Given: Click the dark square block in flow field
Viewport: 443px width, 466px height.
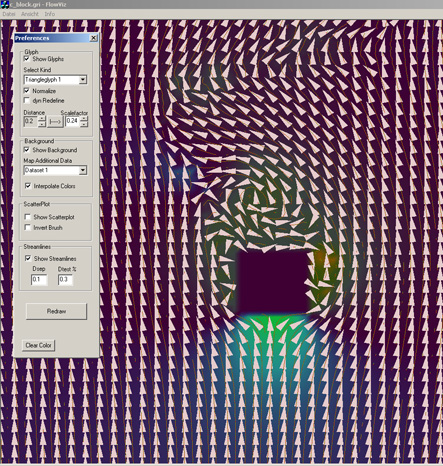Looking at the screenshot, I should pyautogui.click(x=274, y=283).
